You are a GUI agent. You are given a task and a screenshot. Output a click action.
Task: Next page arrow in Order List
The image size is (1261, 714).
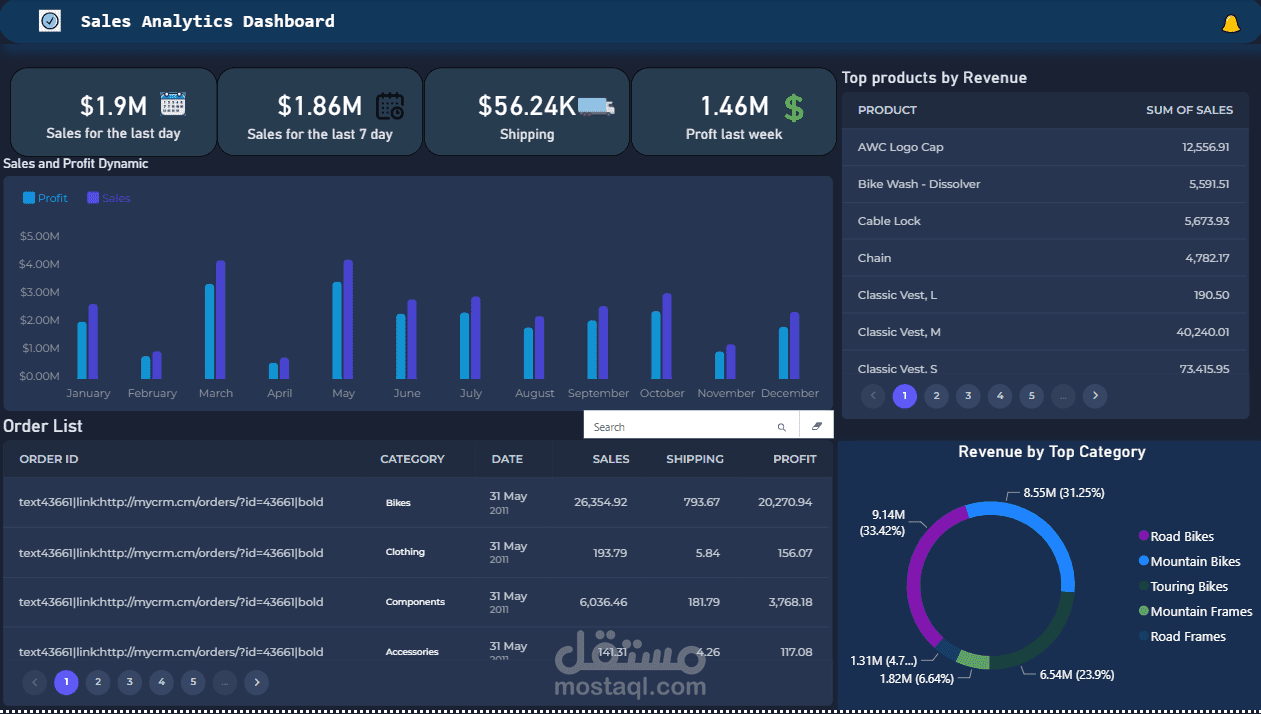(x=257, y=682)
